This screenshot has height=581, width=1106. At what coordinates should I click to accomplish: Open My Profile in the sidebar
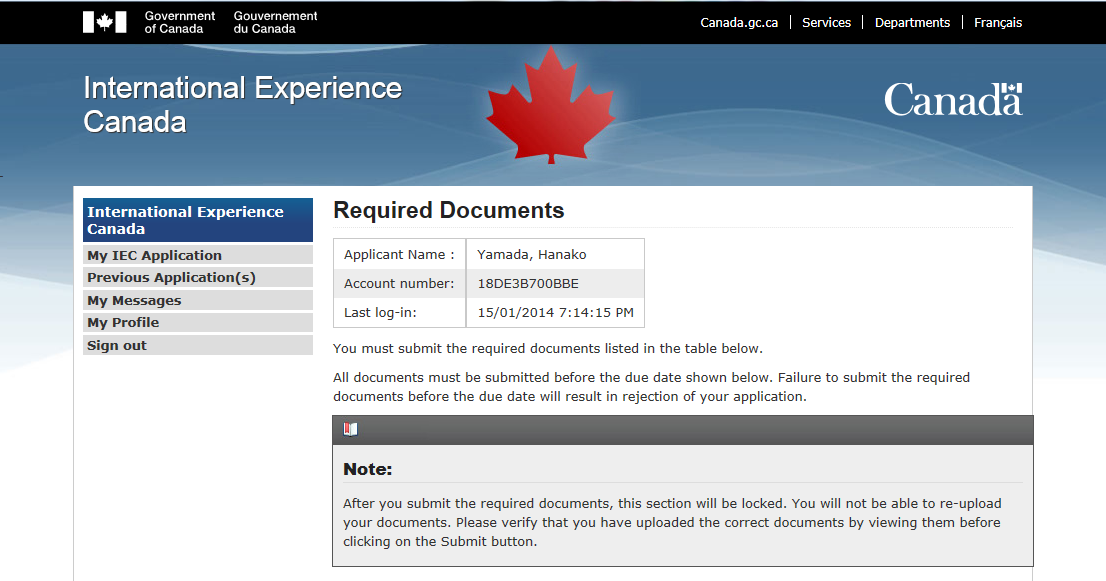coord(198,322)
